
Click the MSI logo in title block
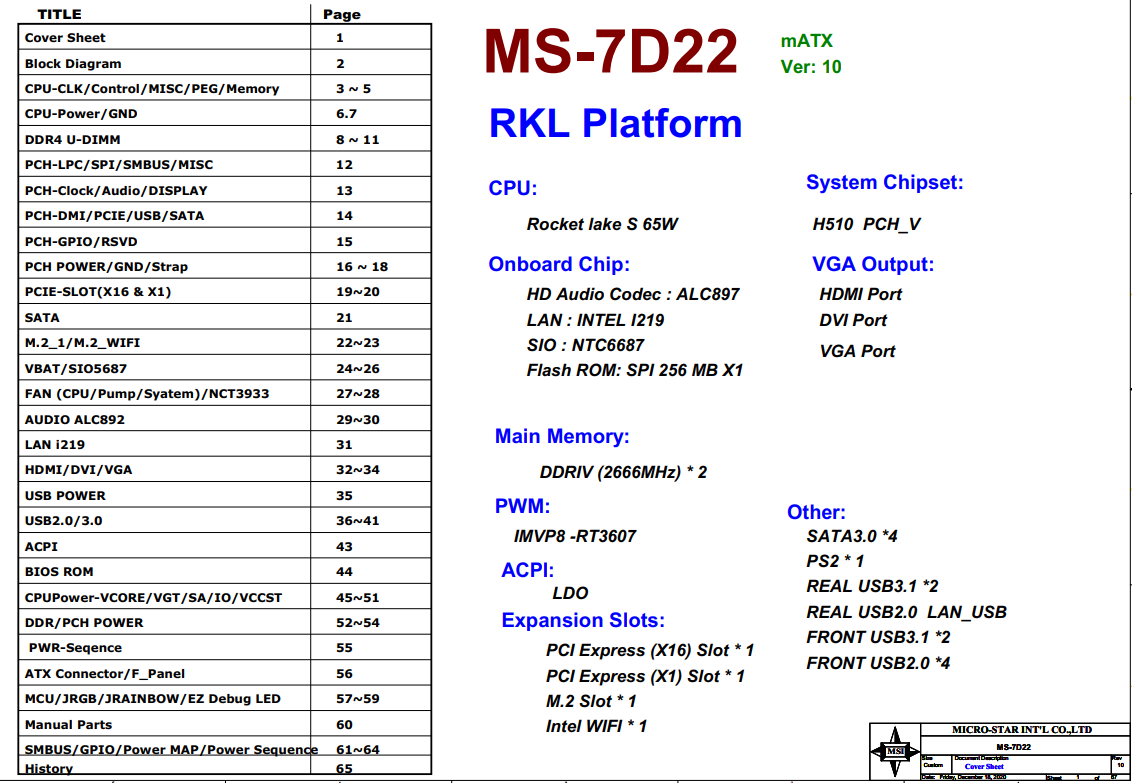point(895,752)
